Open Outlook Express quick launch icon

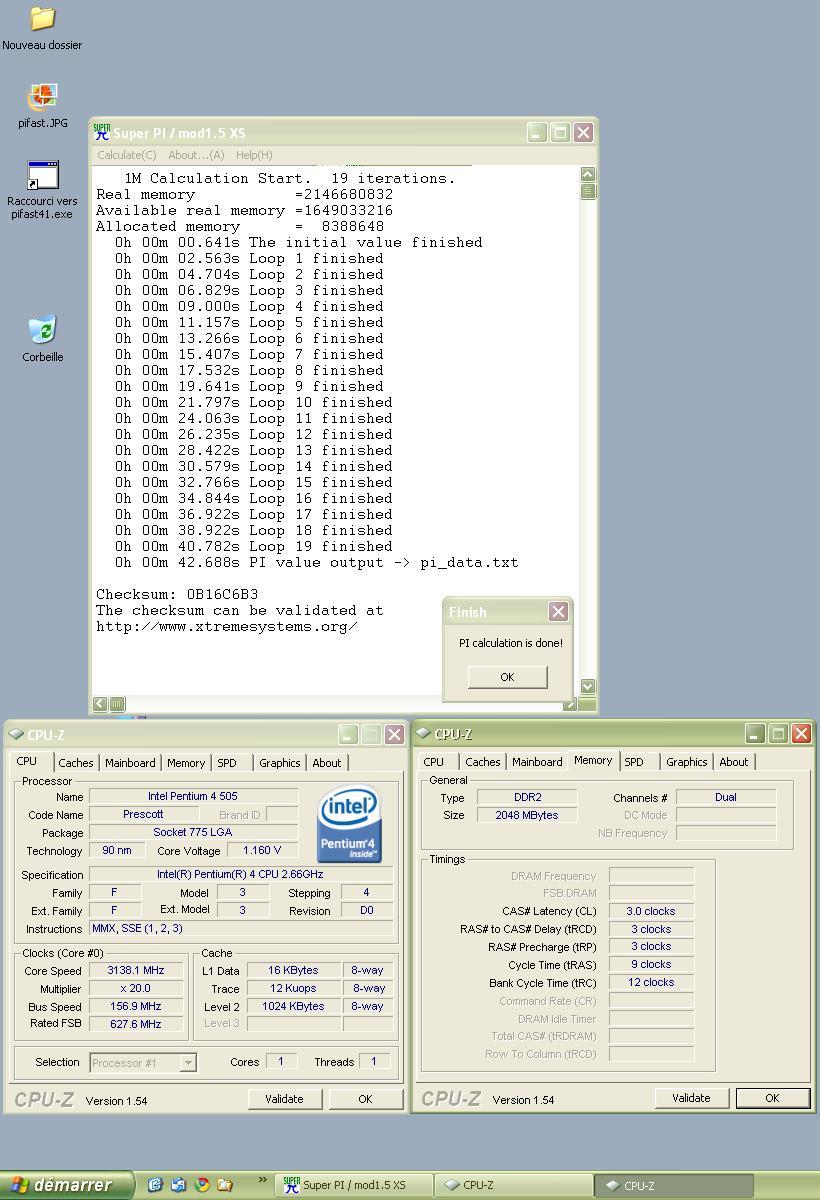pos(178,1185)
